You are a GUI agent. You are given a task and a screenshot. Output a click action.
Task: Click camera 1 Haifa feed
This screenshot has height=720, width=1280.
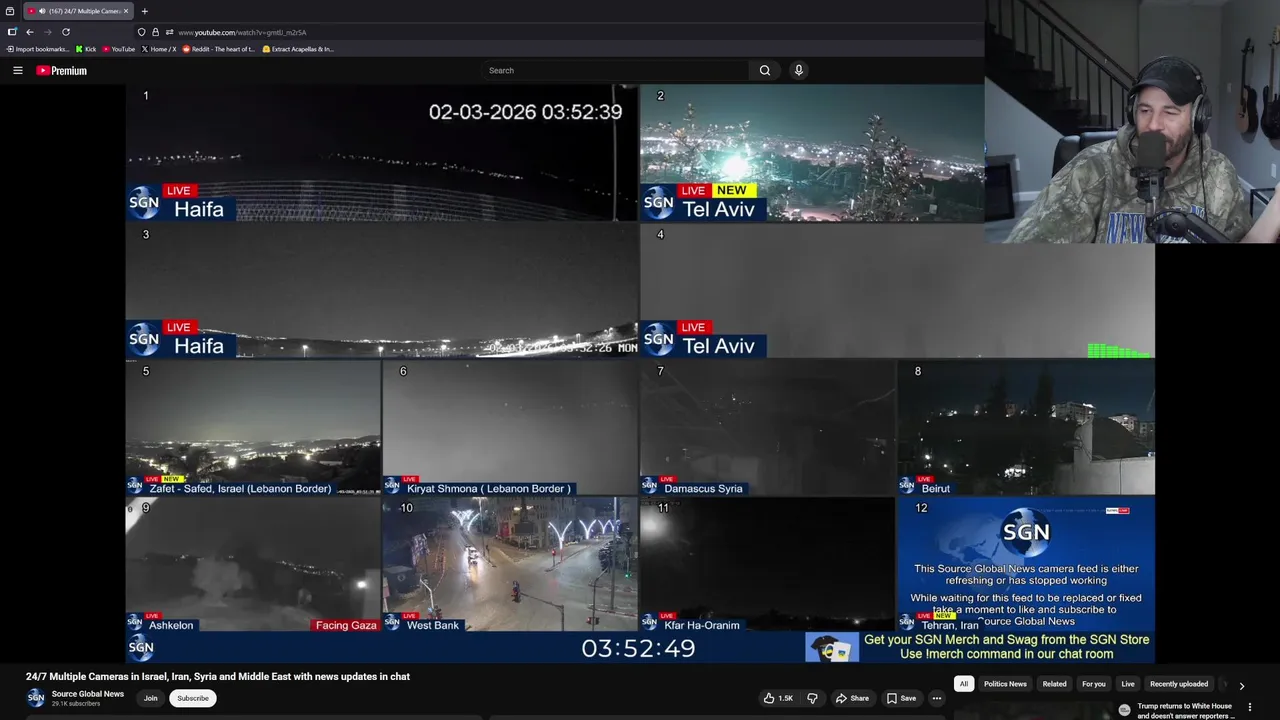[x=381, y=153]
